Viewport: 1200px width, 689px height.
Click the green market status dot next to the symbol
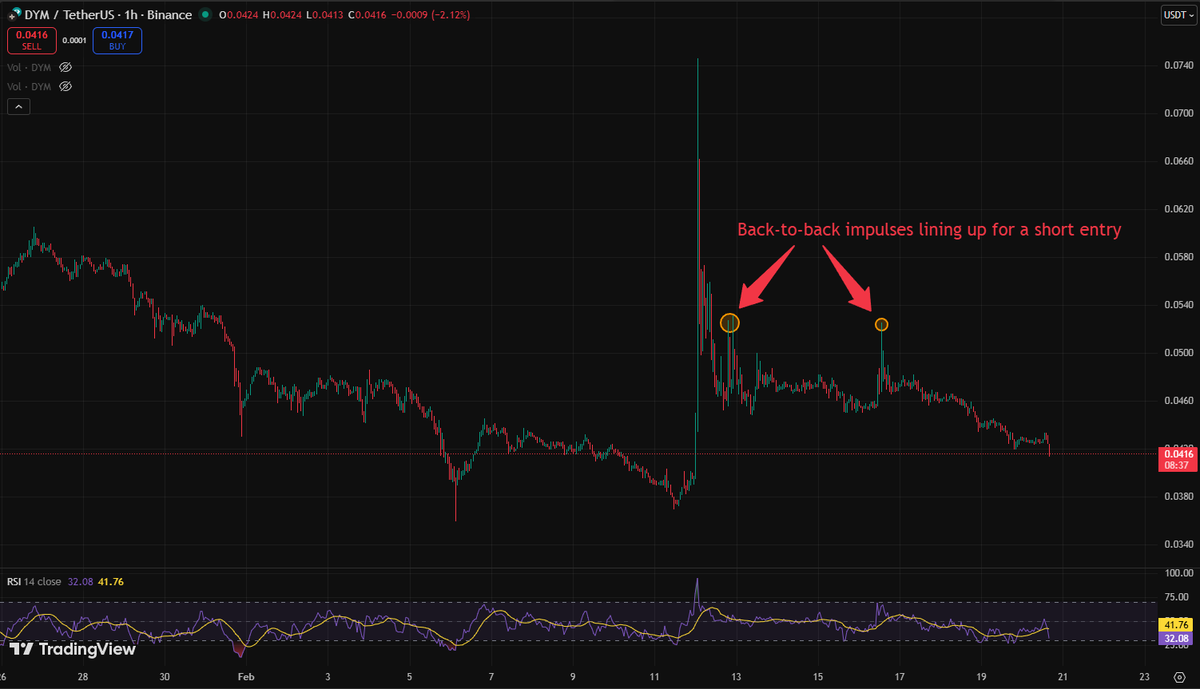(205, 15)
